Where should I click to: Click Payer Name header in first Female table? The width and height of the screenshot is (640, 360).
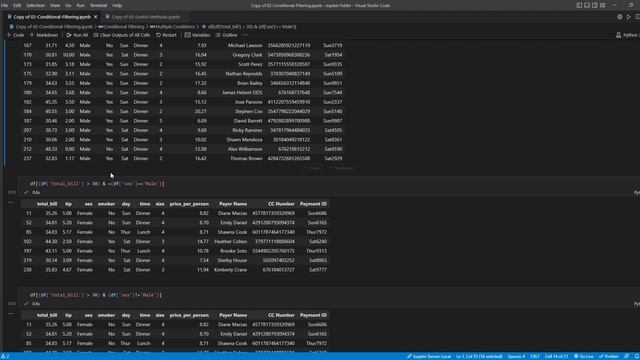coord(233,204)
